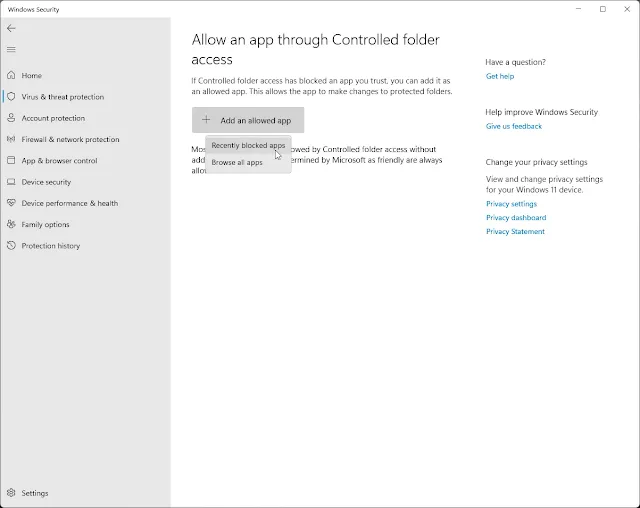
Task: Click Add an allowed app button
Action: pos(248,120)
